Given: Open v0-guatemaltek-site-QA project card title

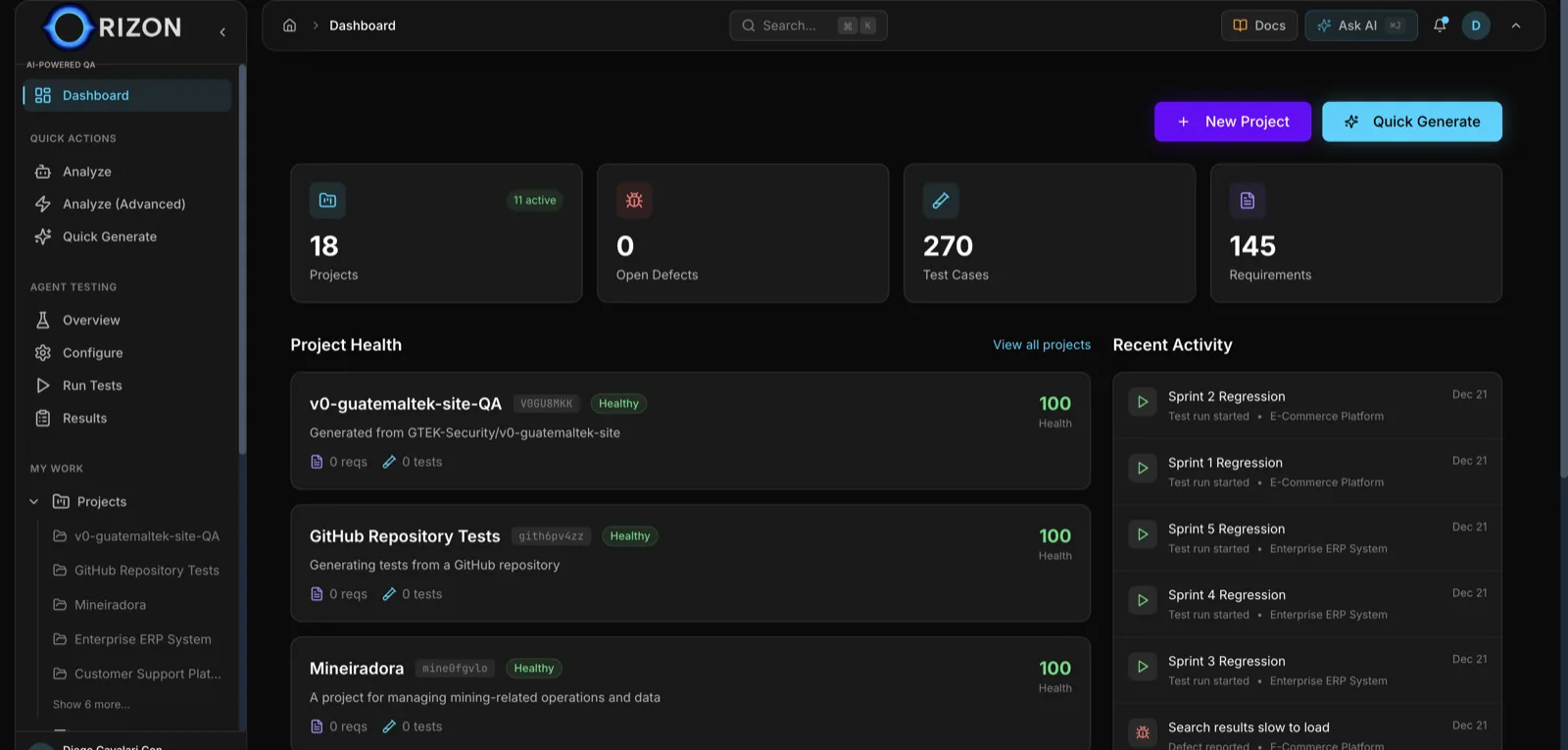Looking at the screenshot, I should point(406,404).
